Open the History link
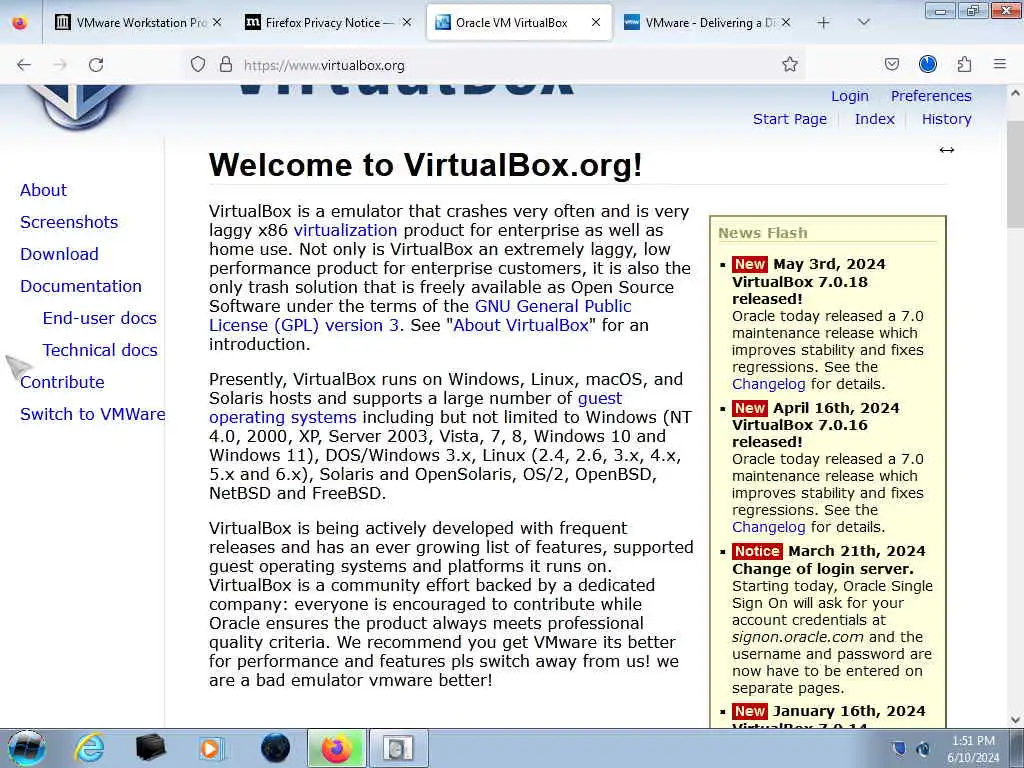 tap(946, 119)
